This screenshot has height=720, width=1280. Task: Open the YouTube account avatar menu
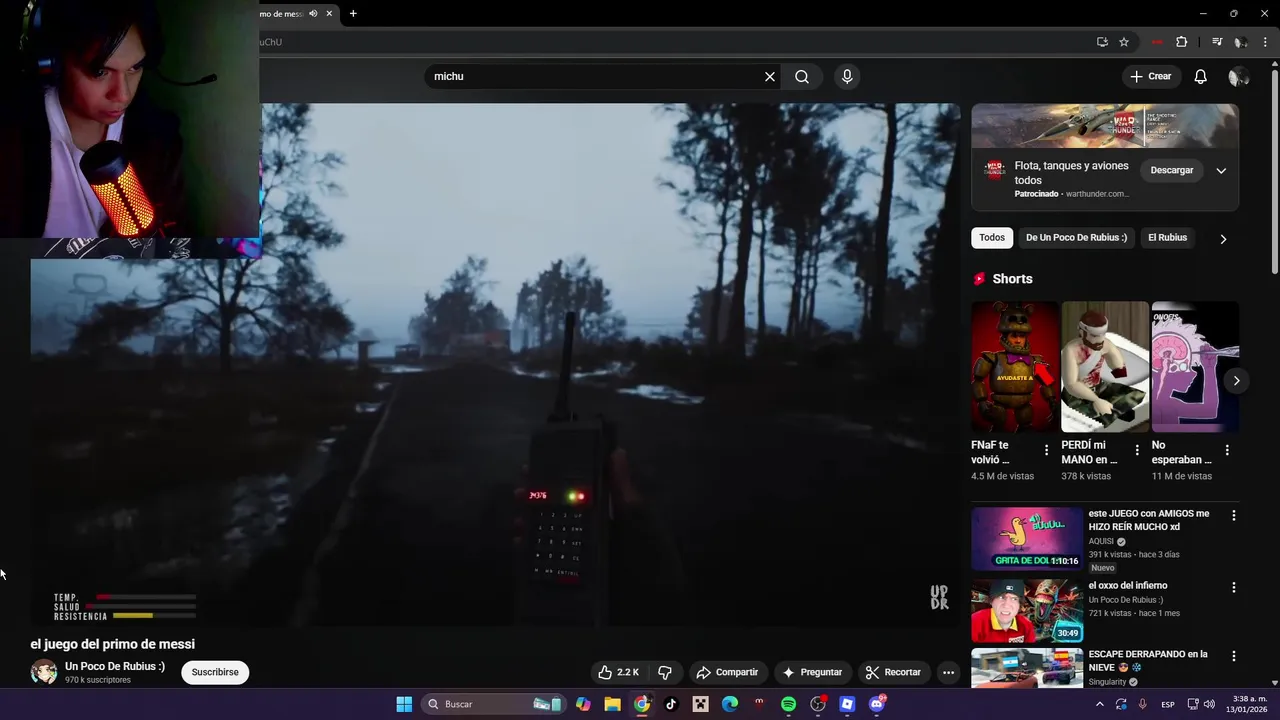(1239, 76)
